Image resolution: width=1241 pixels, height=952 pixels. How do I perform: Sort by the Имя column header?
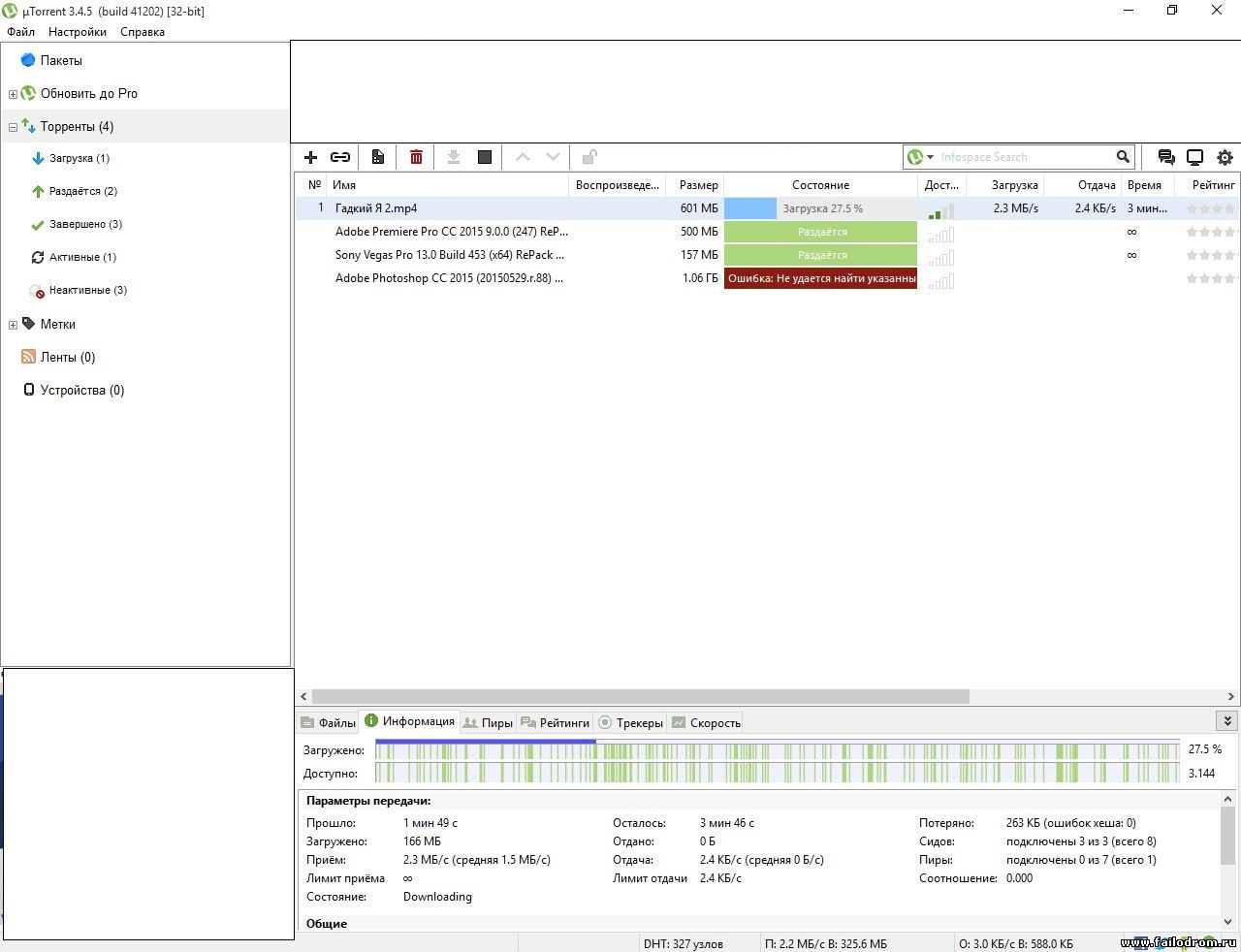pyautogui.click(x=447, y=184)
